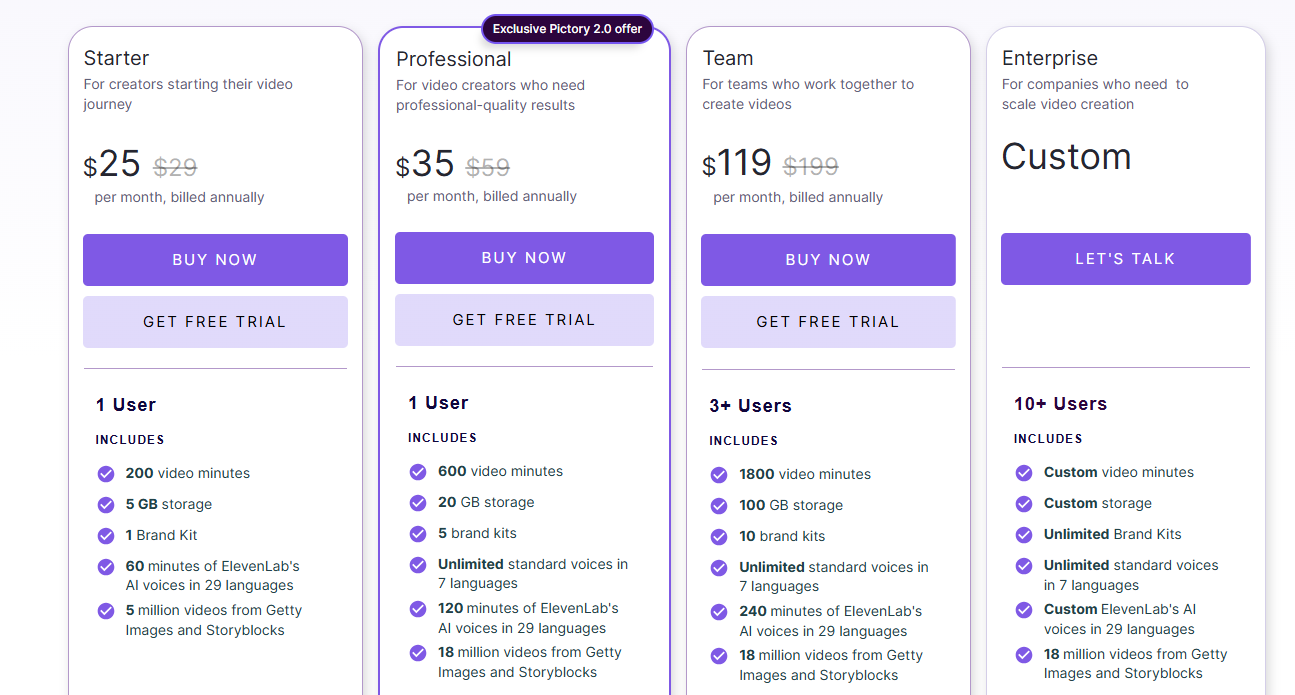Click the checkmark beside 1800 video minutes

tap(719, 474)
